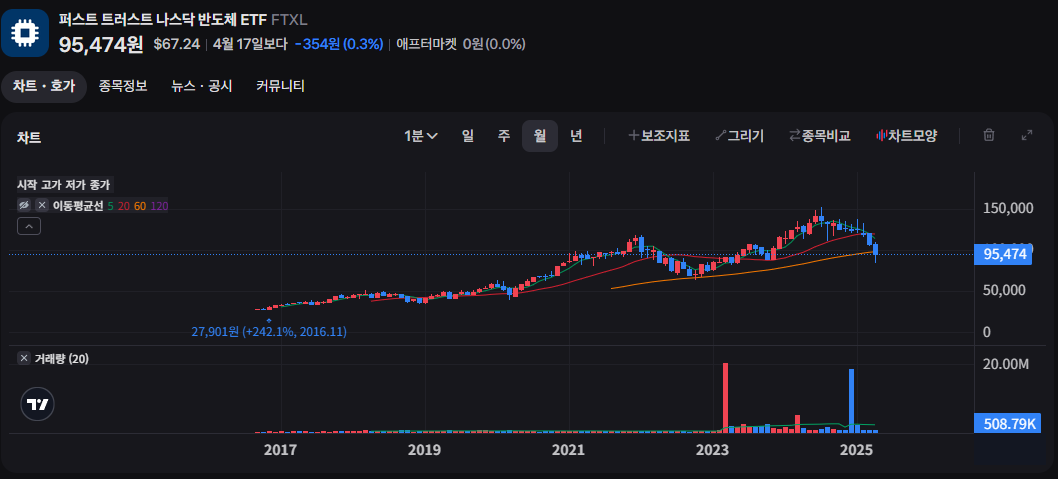This screenshot has height=479, width=1058.
Task: Click the 거래량 (20) indicator label
Action: point(61,358)
